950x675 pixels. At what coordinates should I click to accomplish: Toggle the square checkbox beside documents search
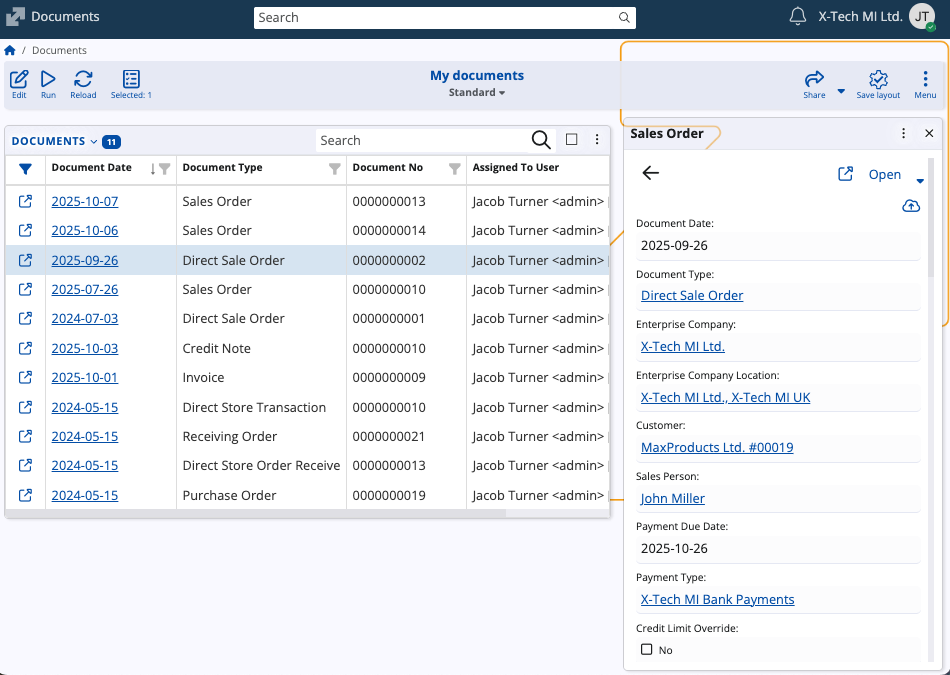(x=572, y=140)
